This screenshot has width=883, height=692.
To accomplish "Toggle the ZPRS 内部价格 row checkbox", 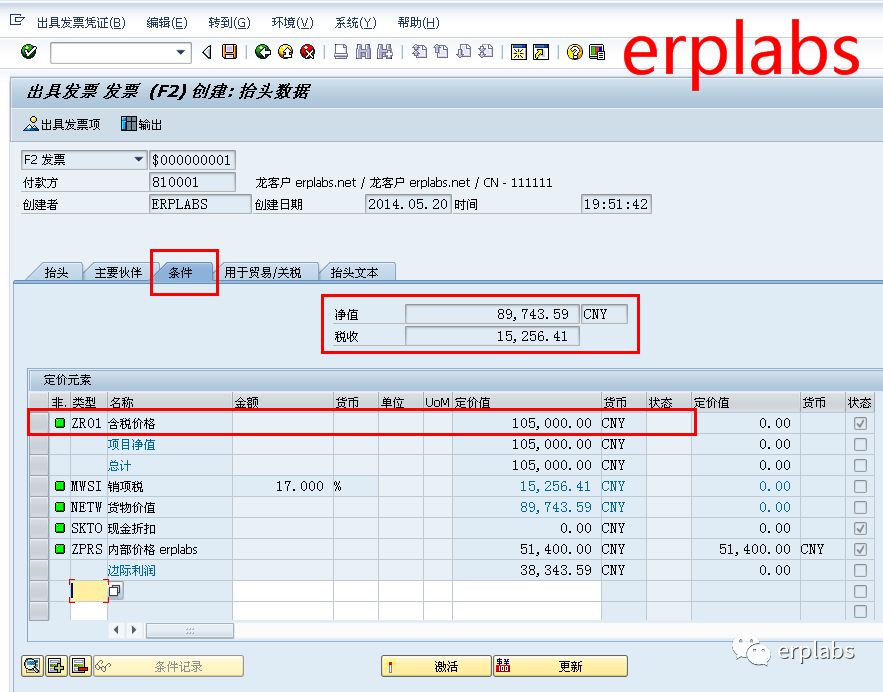I will coord(862,548).
